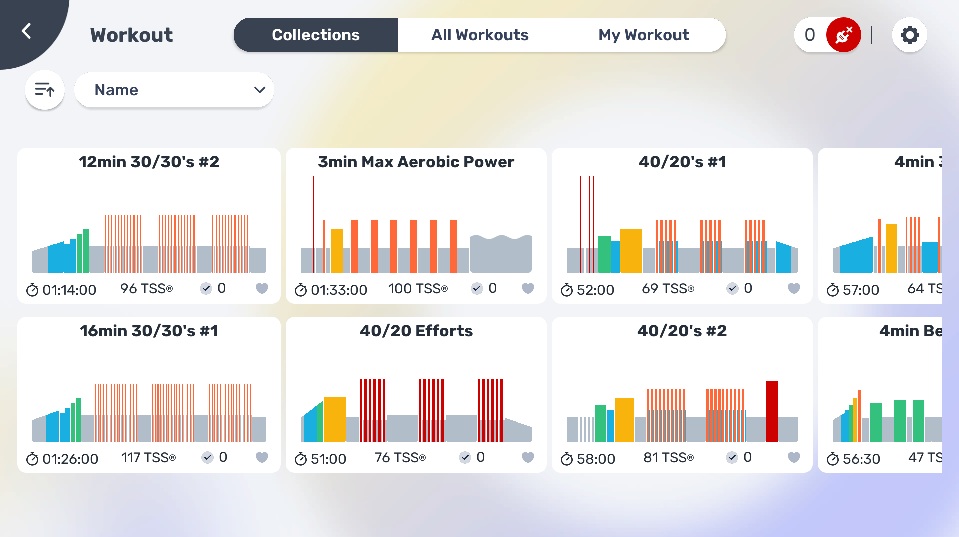
Task: Click the stopwatch icon beside 56:30
Action: pos(832,459)
